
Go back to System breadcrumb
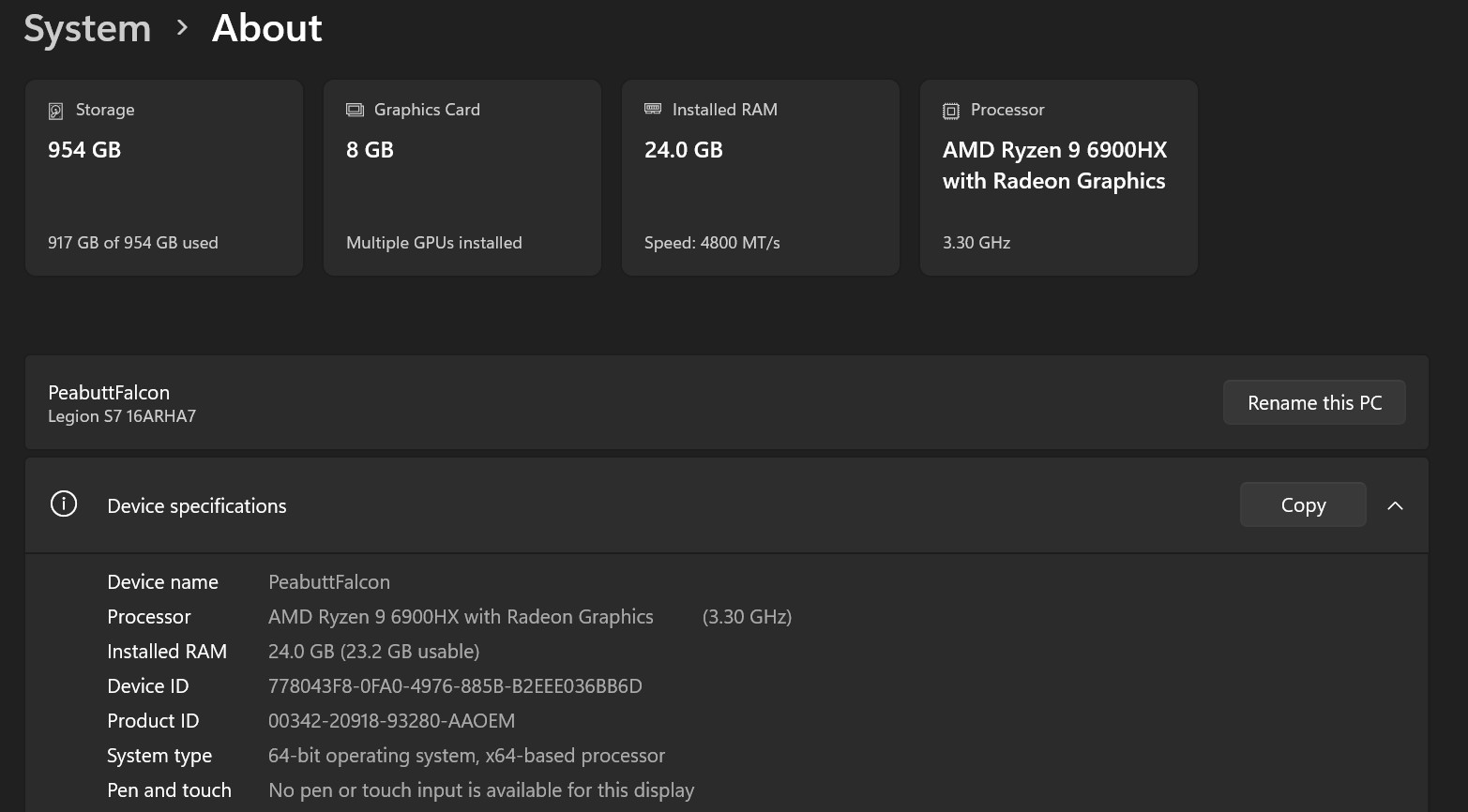[87, 28]
